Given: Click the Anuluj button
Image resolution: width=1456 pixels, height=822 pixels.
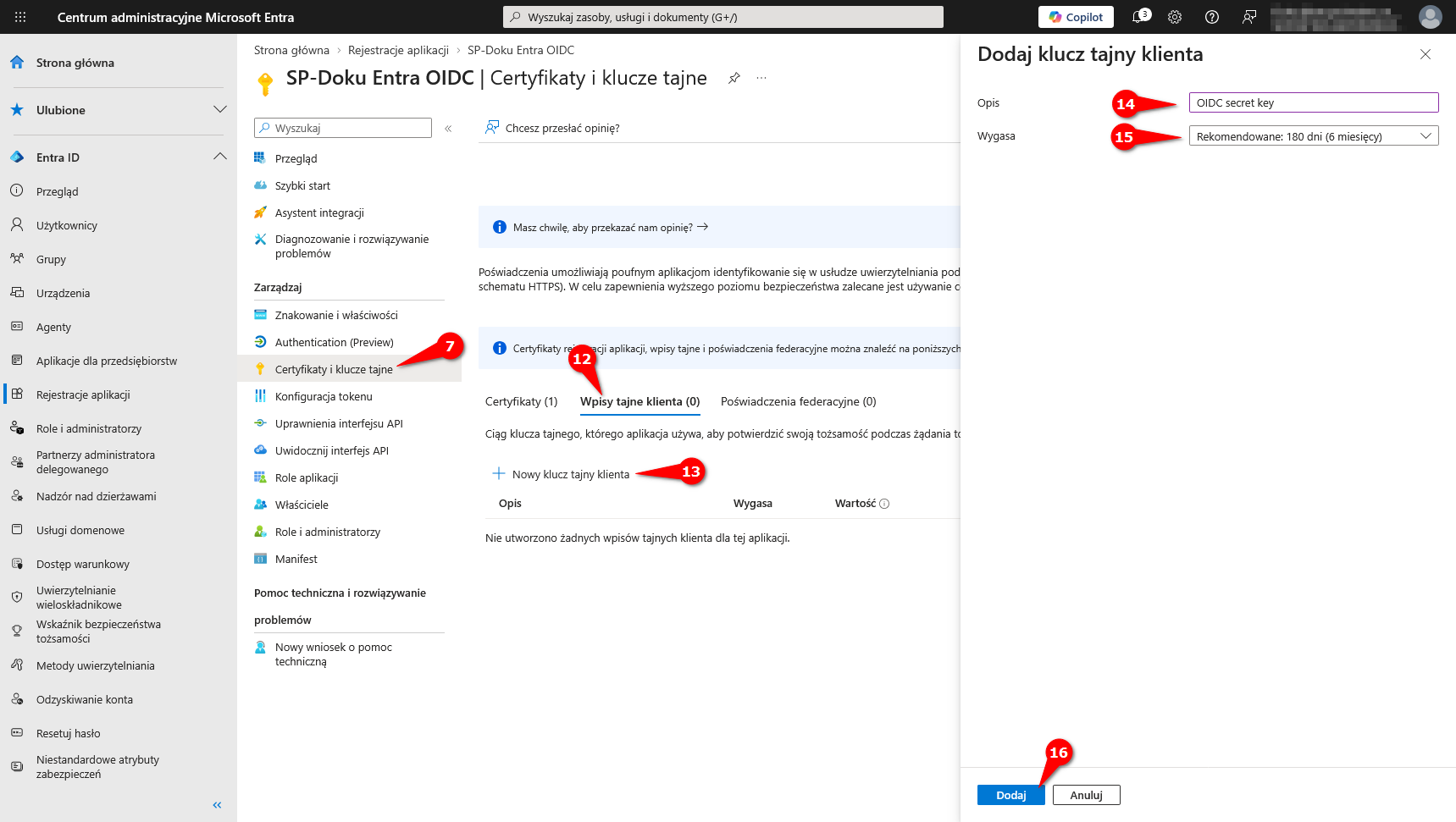Looking at the screenshot, I should click(x=1087, y=795).
